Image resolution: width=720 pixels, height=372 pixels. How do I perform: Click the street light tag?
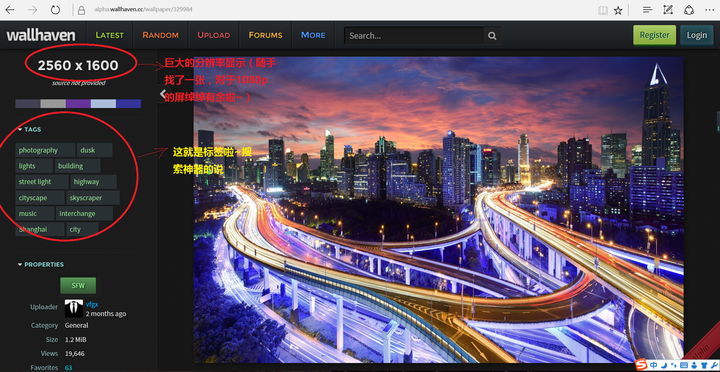point(42,182)
